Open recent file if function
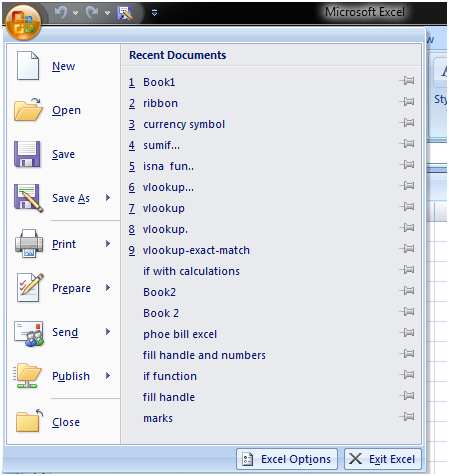449x476 pixels. pyautogui.click(x=170, y=376)
